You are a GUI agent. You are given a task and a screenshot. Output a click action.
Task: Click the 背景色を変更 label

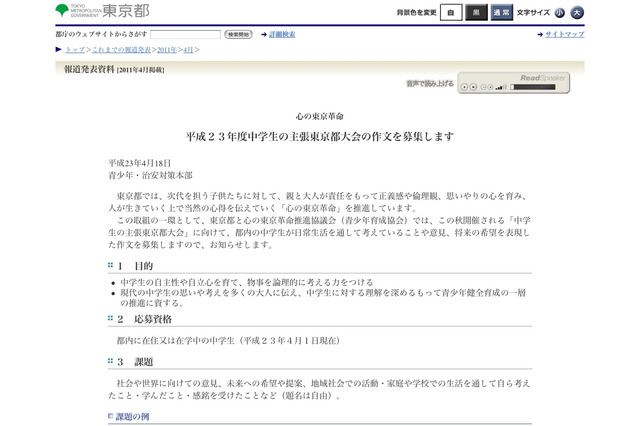tap(416, 13)
